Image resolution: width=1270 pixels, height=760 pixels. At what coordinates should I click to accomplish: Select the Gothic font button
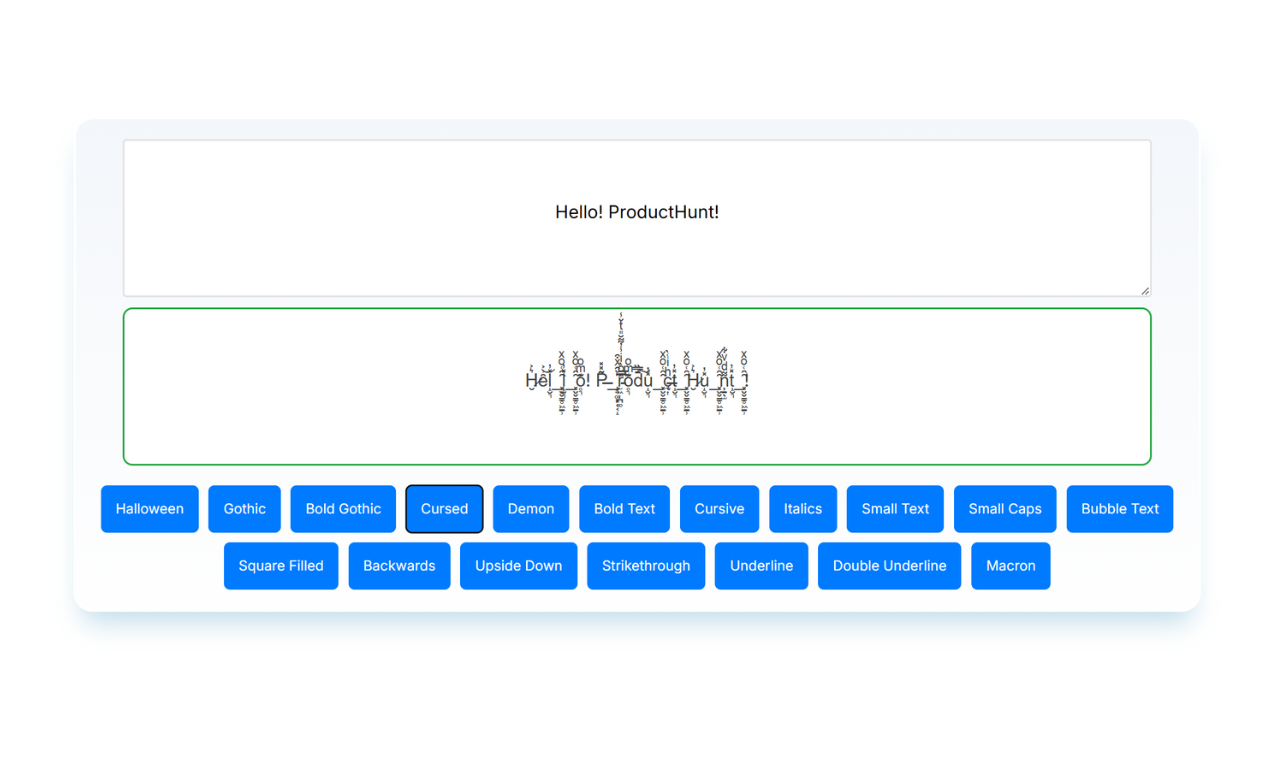tap(245, 509)
